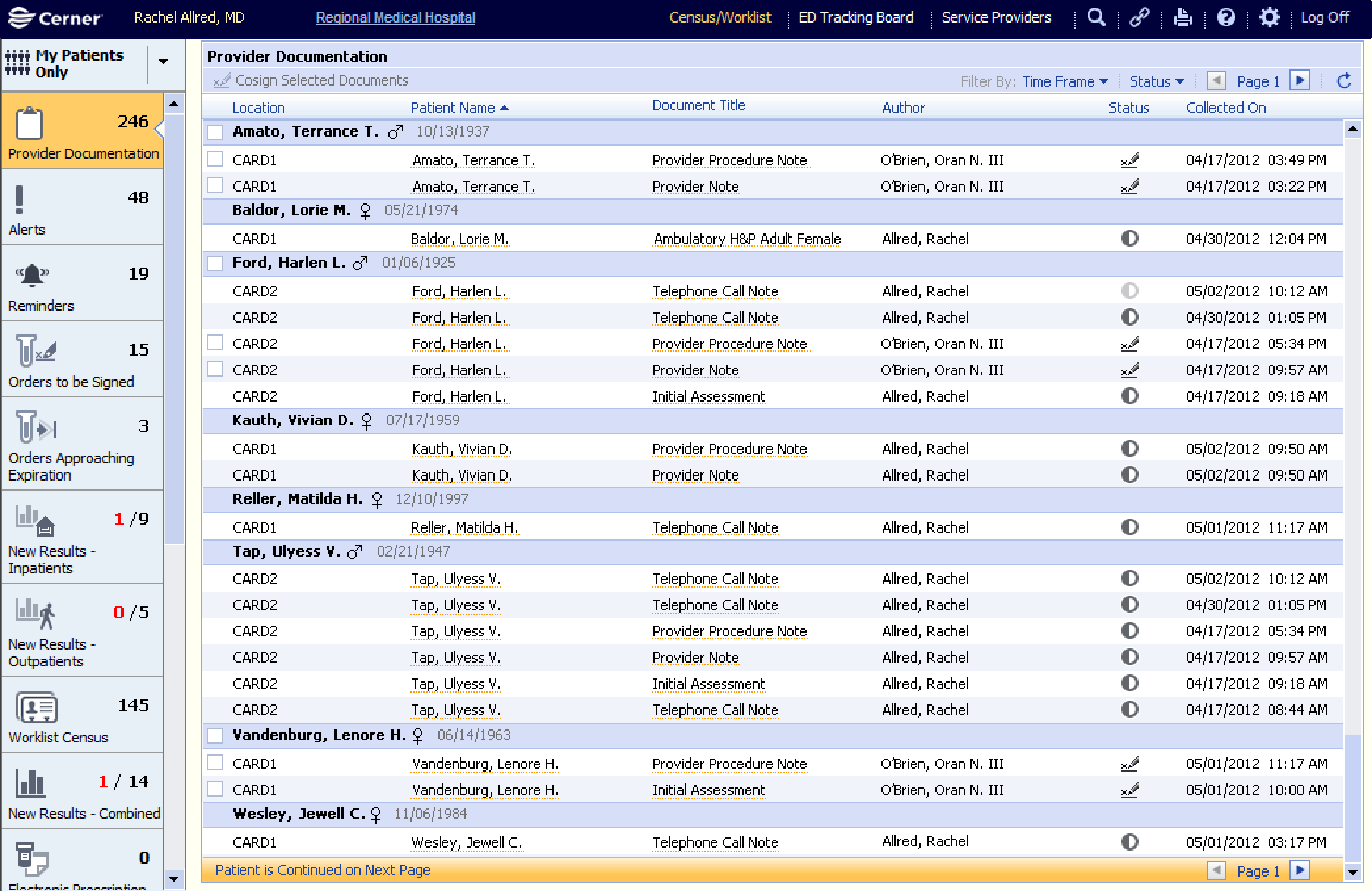
Task: Click the printer icon in top bar
Action: [1183, 17]
